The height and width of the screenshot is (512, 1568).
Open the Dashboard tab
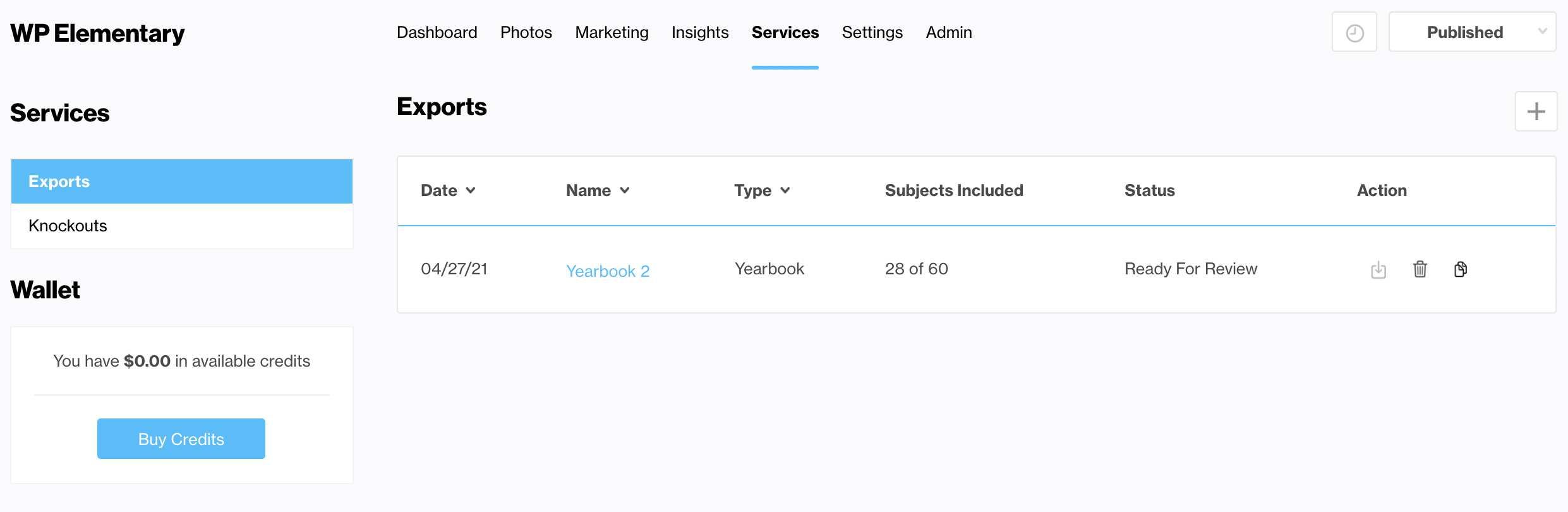pos(437,32)
